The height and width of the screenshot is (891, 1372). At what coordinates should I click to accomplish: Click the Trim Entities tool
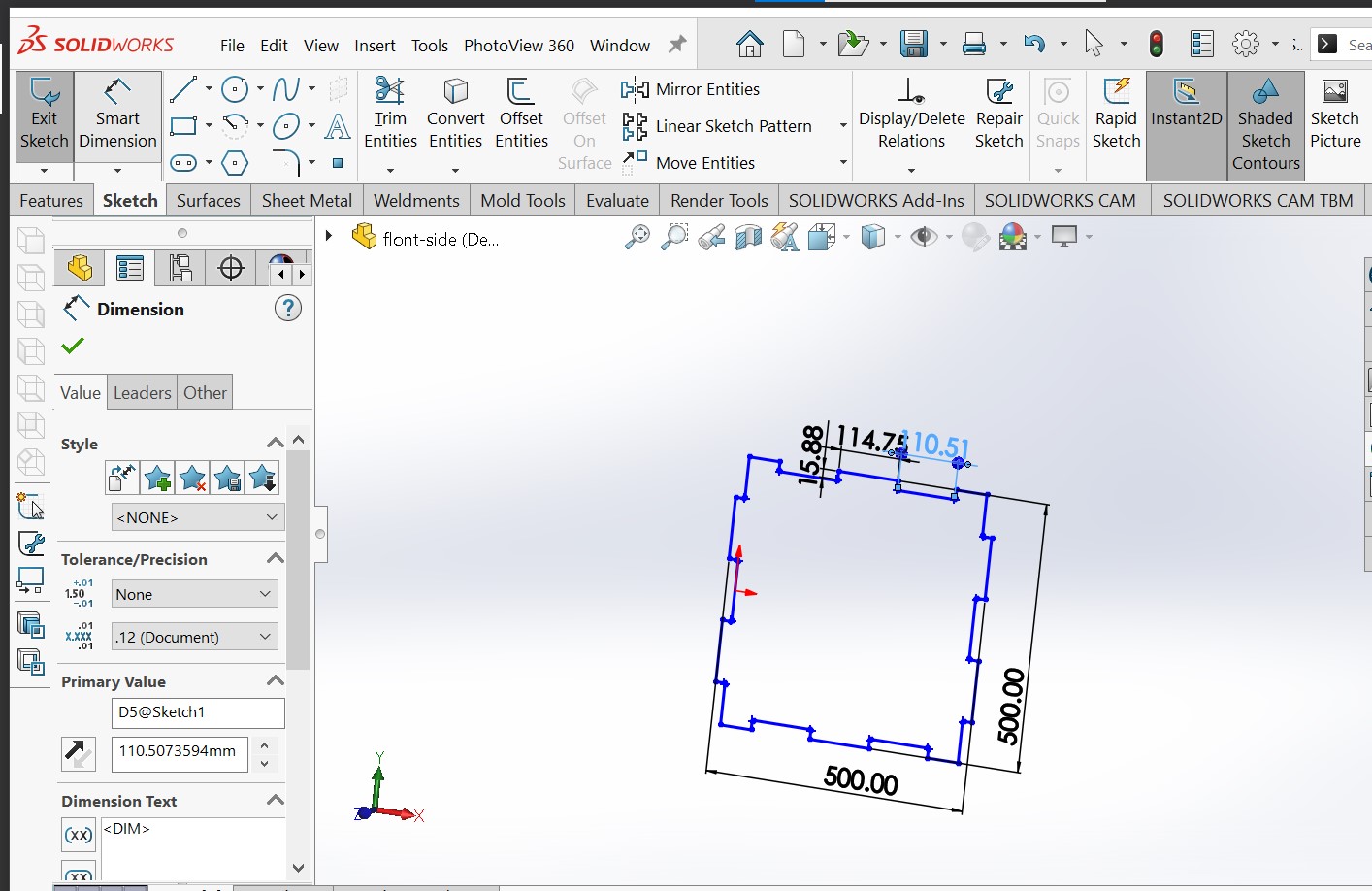point(390,115)
